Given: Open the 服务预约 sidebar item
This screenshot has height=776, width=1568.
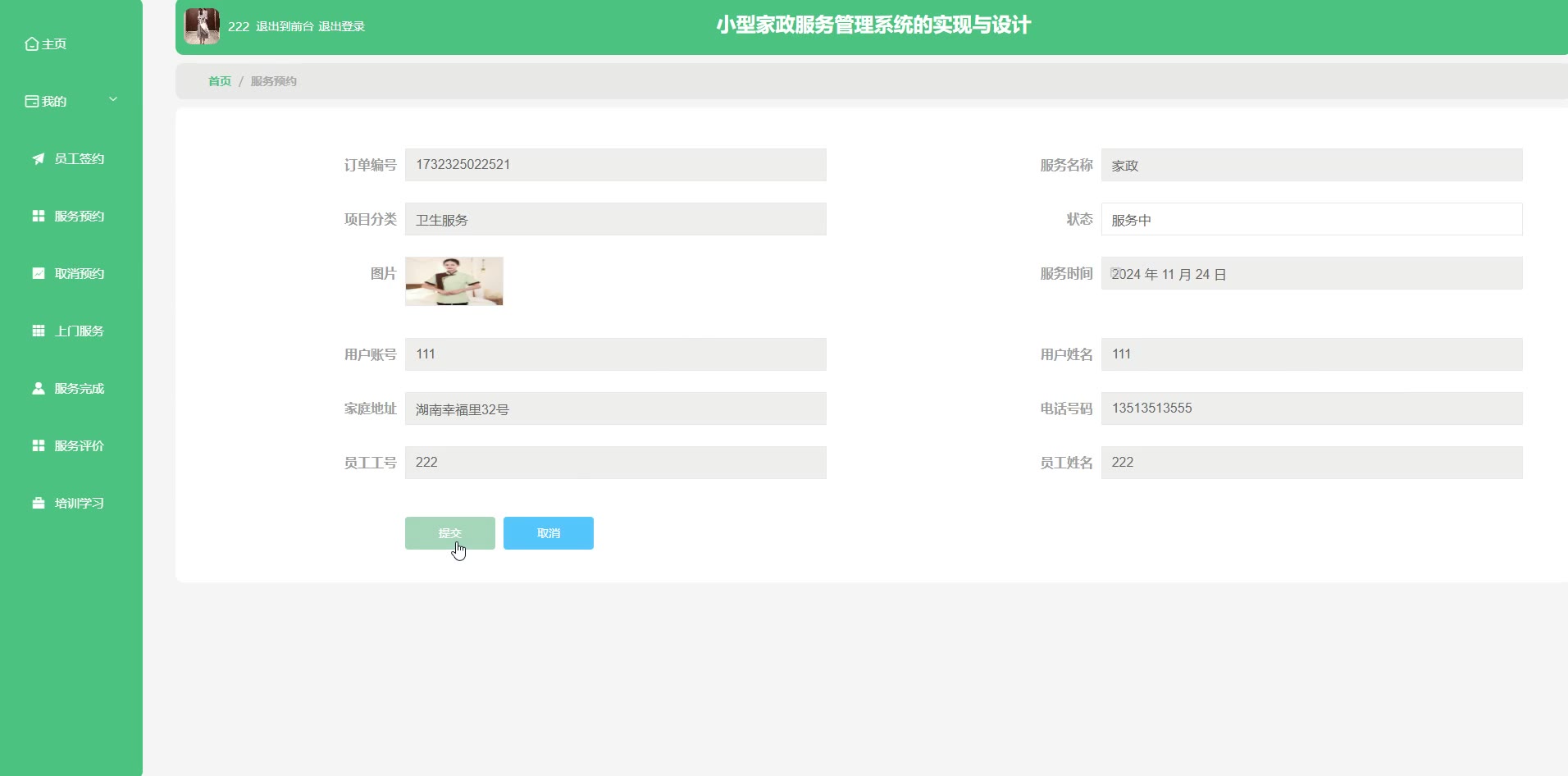Looking at the screenshot, I should click(79, 217).
